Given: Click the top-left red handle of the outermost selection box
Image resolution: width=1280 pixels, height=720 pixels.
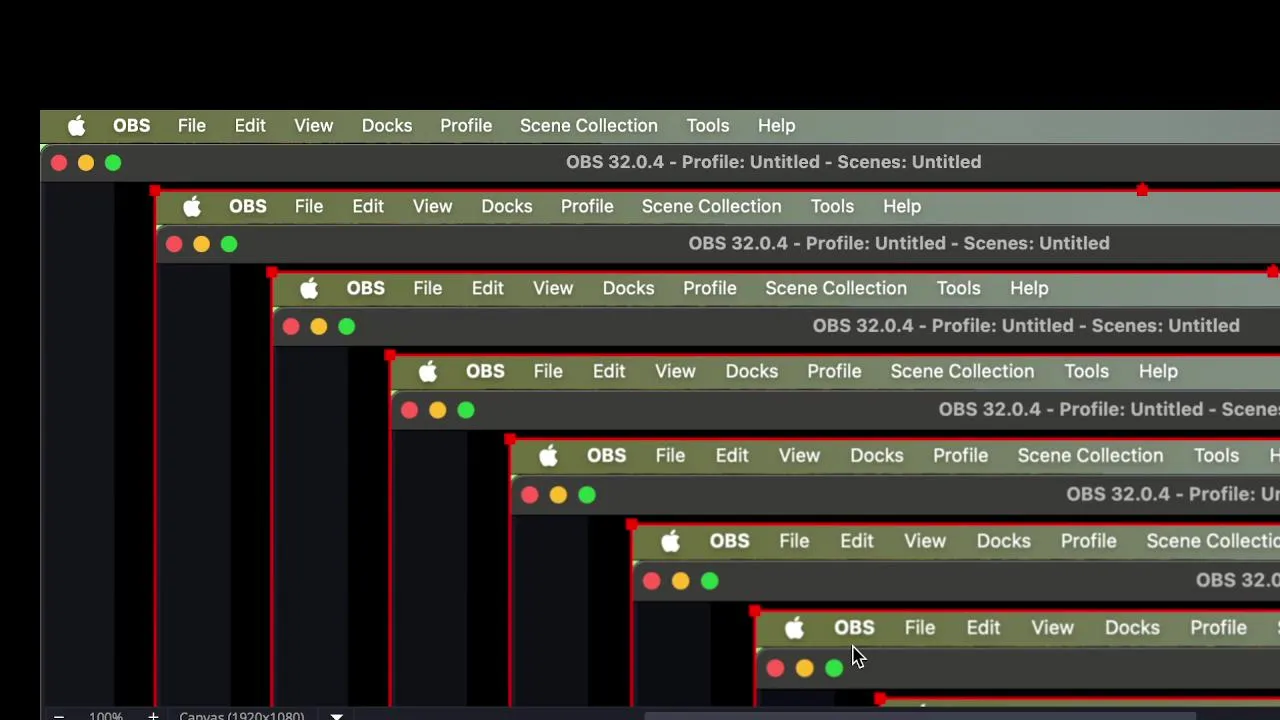Looking at the screenshot, I should [x=155, y=190].
